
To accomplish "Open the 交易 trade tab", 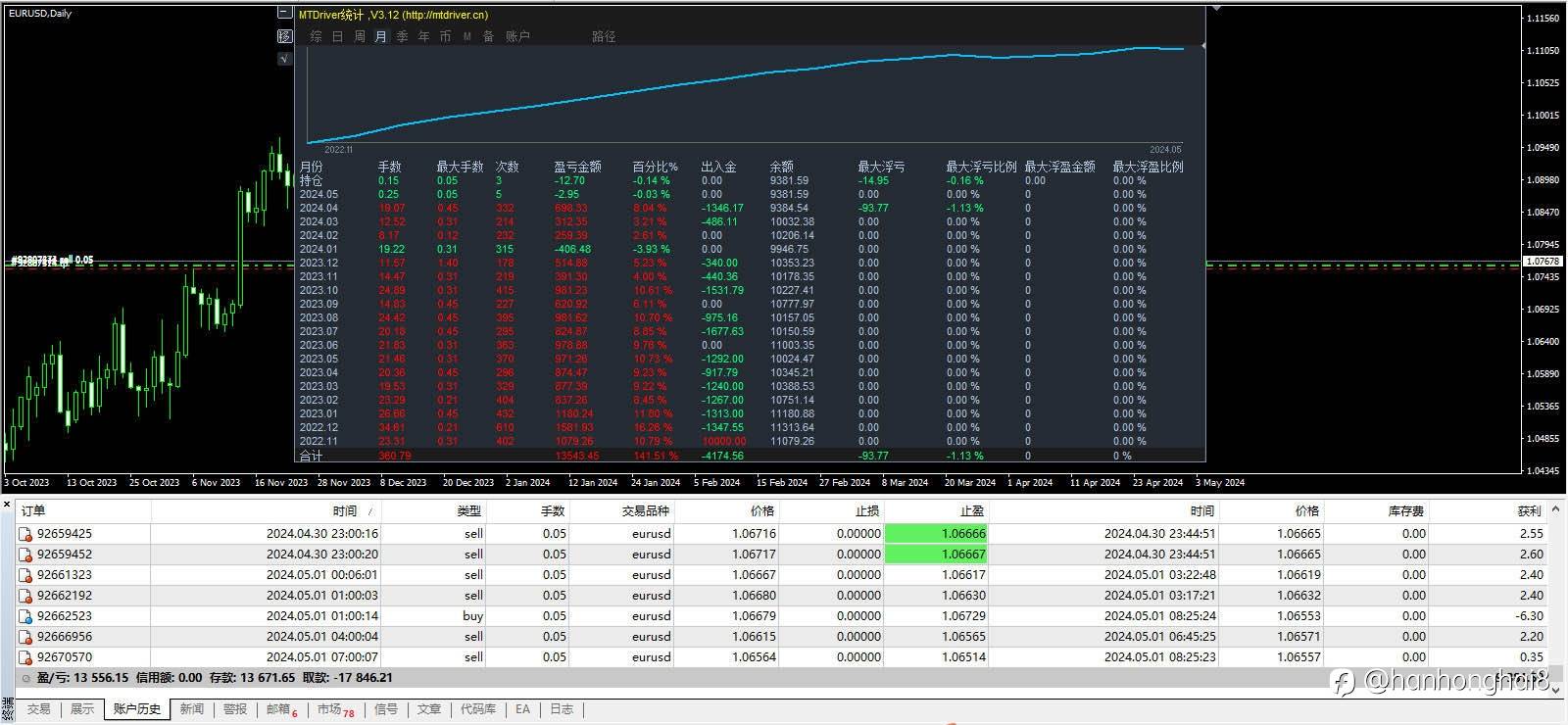I will point(38,709).
